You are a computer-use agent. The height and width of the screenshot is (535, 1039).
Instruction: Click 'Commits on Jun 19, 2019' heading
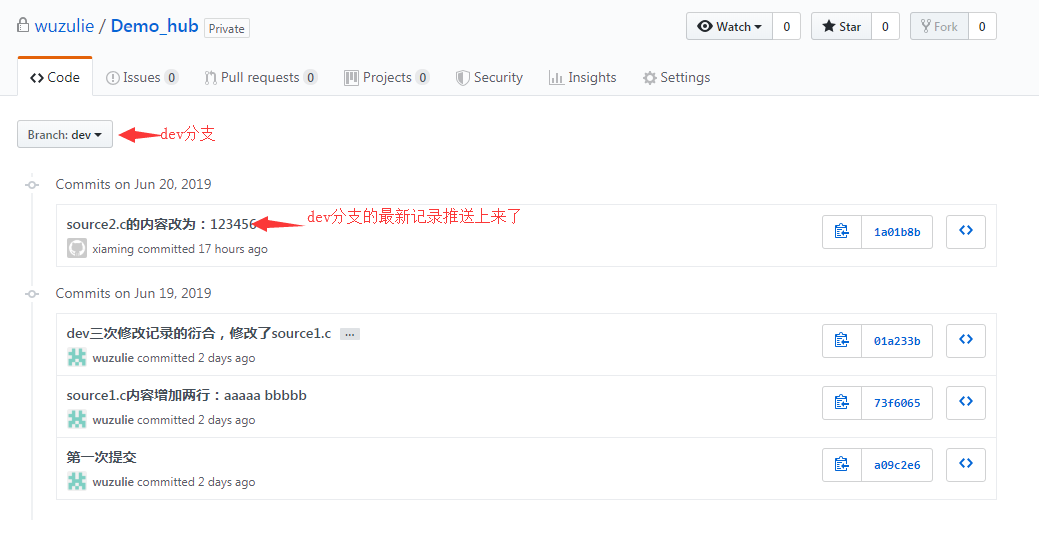133,293
